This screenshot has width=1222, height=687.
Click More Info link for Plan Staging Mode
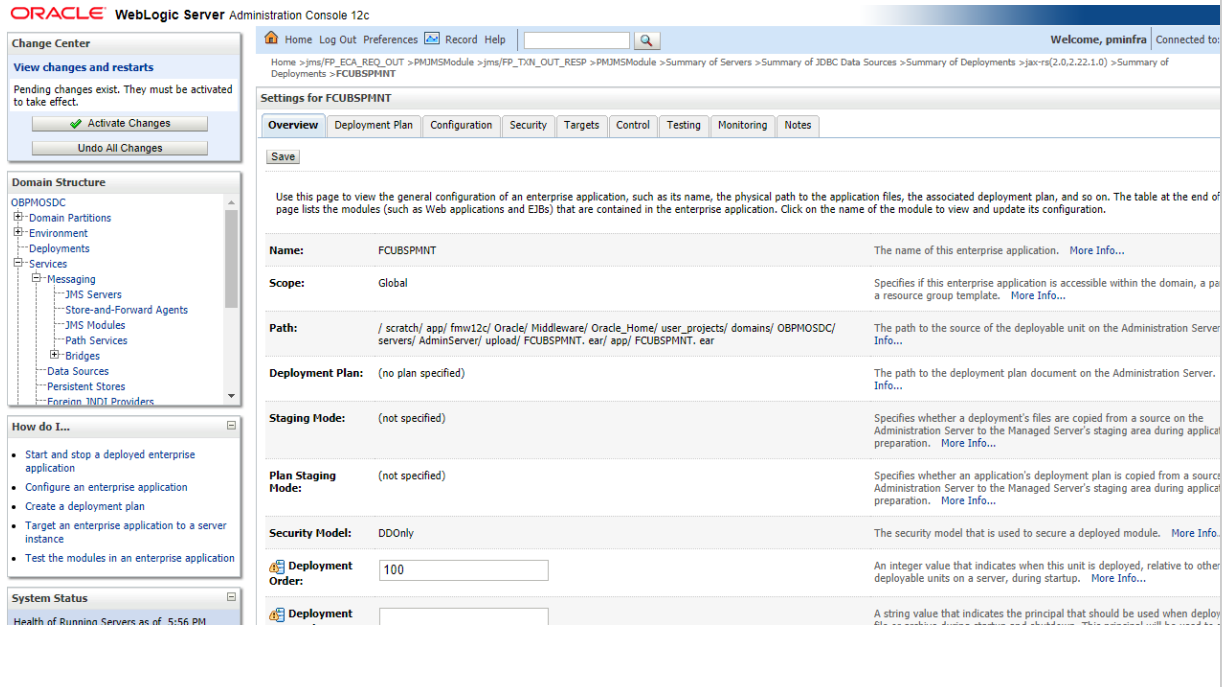click(x=968, y=501)
